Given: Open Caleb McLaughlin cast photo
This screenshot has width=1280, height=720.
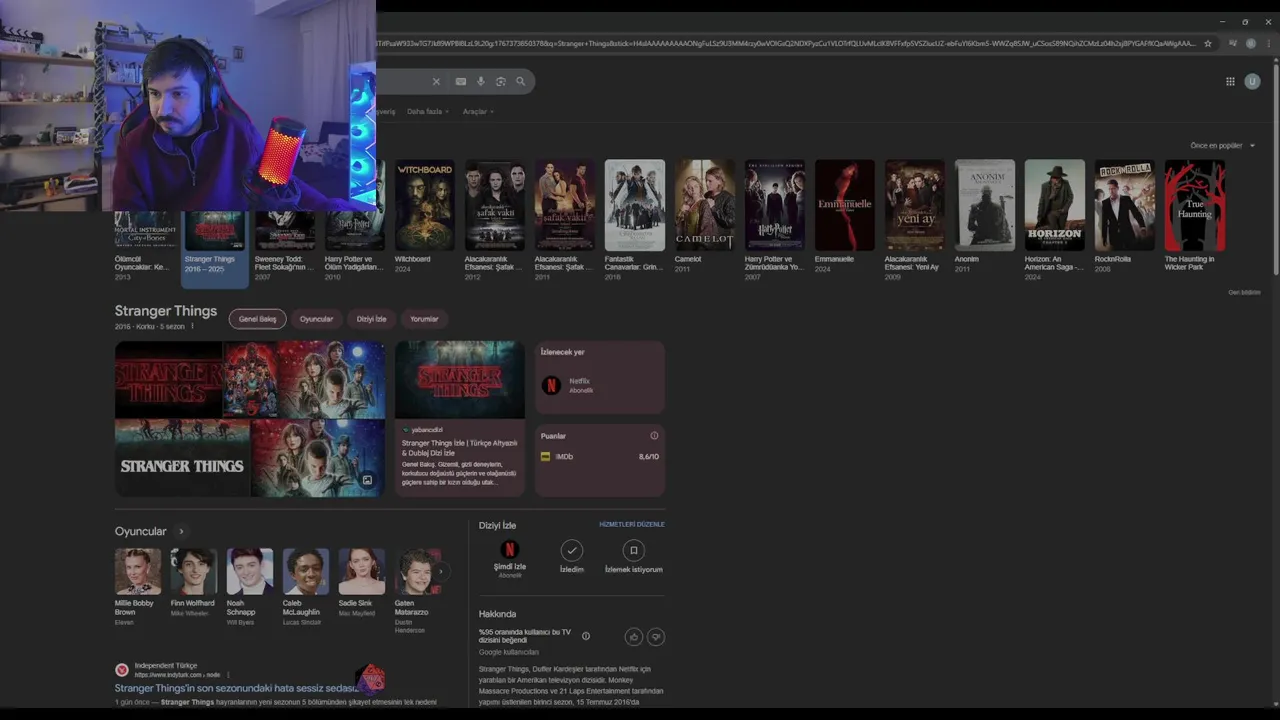Looking at the screenshot, I should (306, 571).
